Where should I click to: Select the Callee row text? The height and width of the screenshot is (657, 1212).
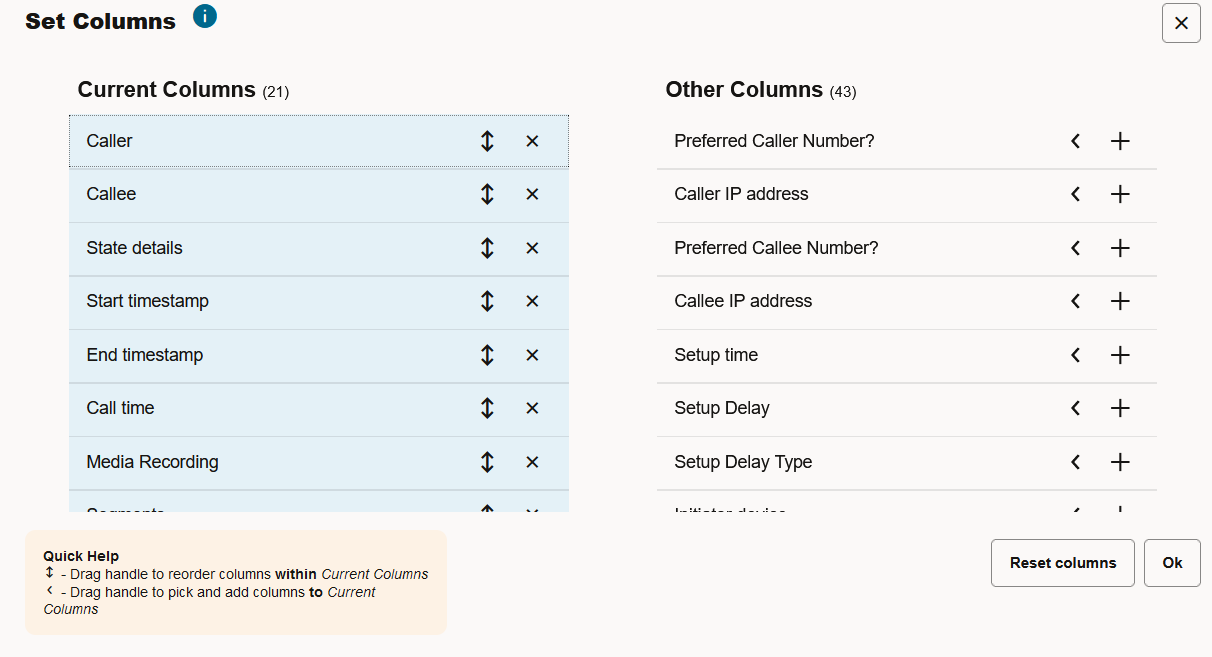[x=112, y=194]
